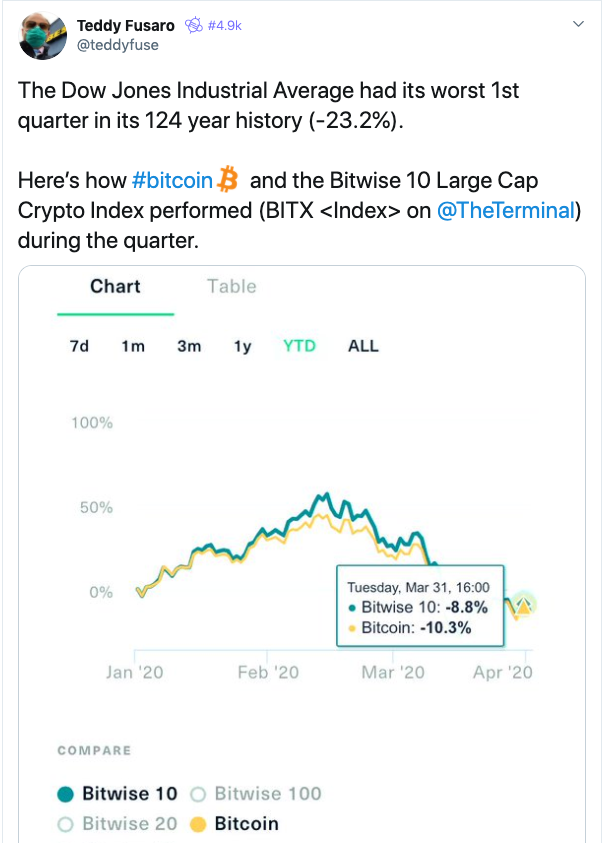Click the badge icon beside Teddy Fusaro
Screen dimensions: 604x843
[x=194, y=25]
